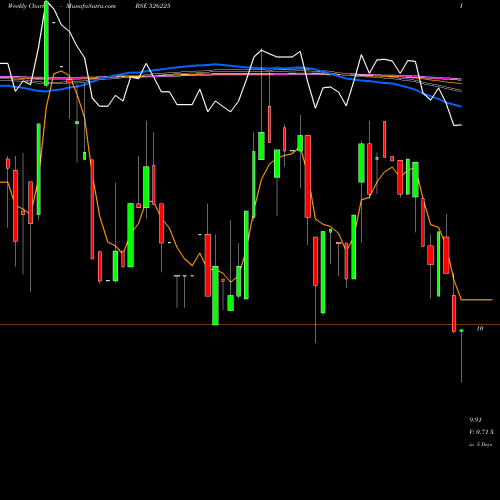
Task: Click the '10' price axis label
Action: [x=480, y=329]
